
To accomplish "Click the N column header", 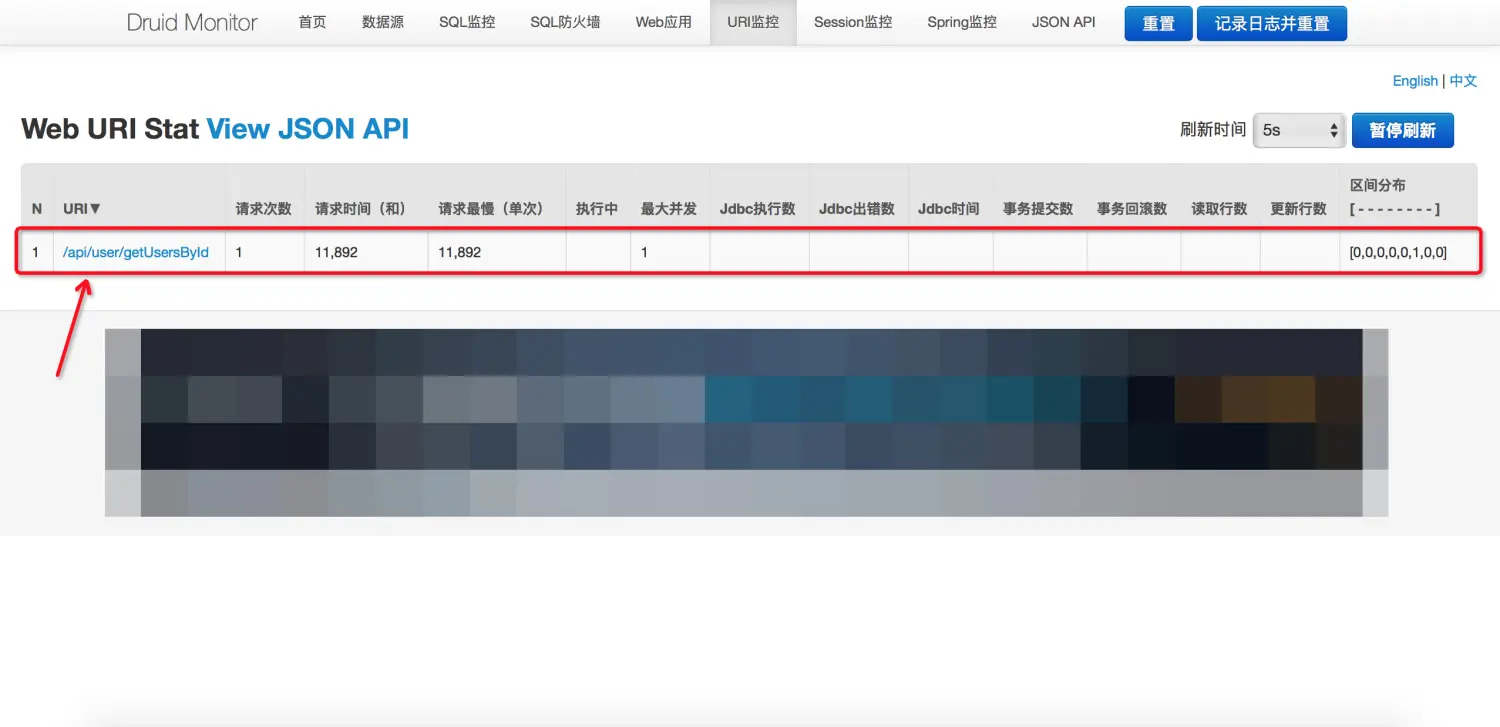I will [x=37, y=209].
